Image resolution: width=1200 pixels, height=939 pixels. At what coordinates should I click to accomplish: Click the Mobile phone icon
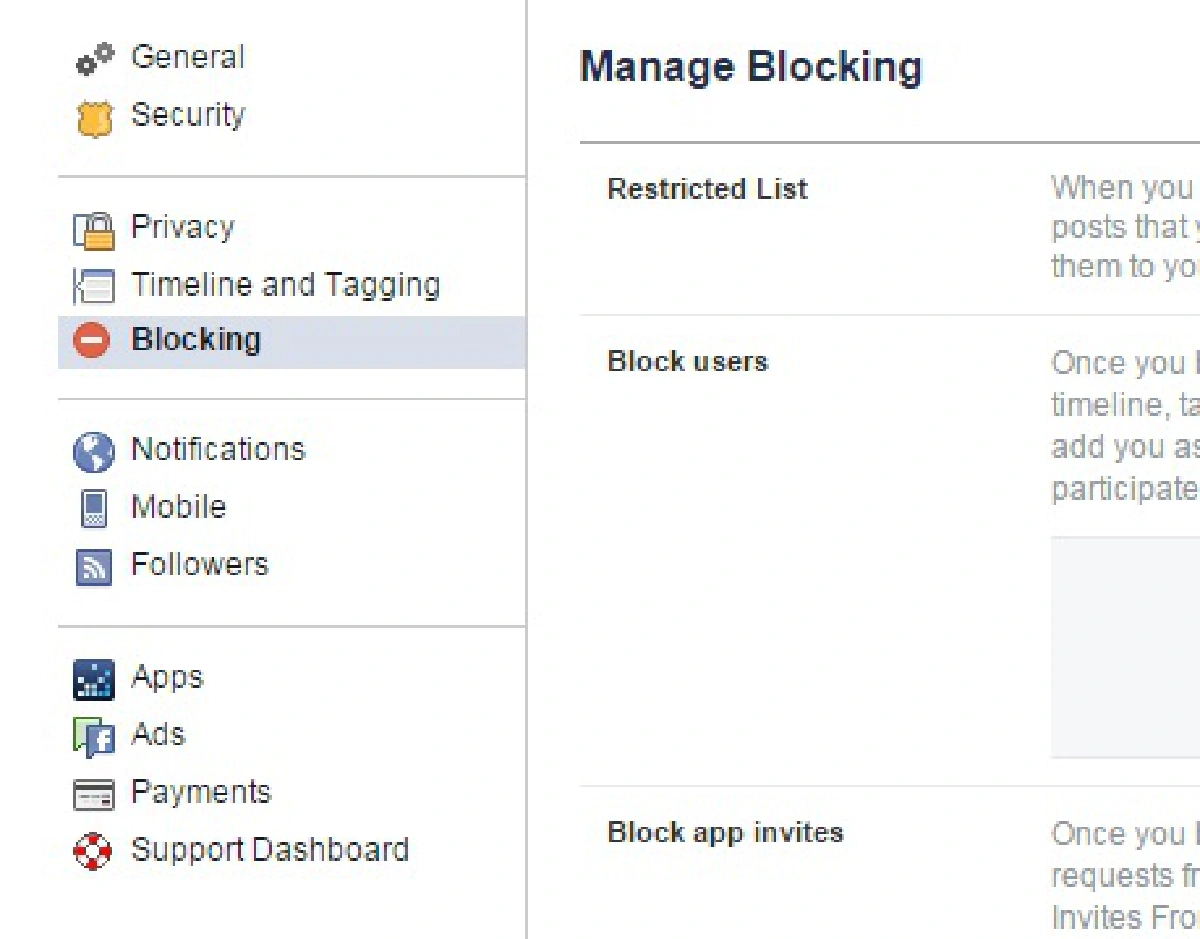pos(94,508)
